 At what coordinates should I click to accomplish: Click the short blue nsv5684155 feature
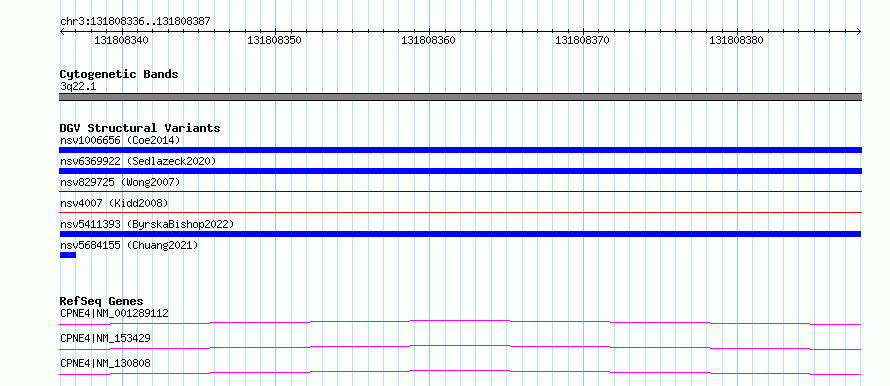click(x=68, y=255)
